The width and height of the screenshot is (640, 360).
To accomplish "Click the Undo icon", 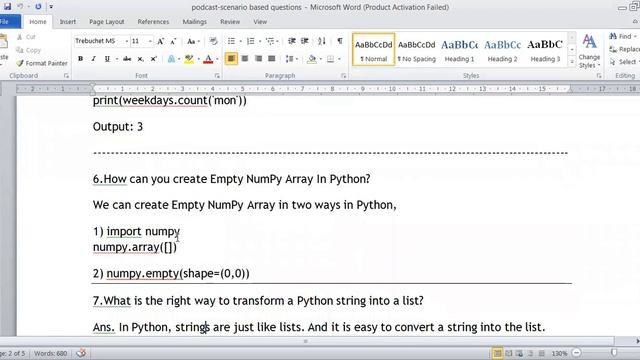I will pyautogui.click(x=20, y=7).
